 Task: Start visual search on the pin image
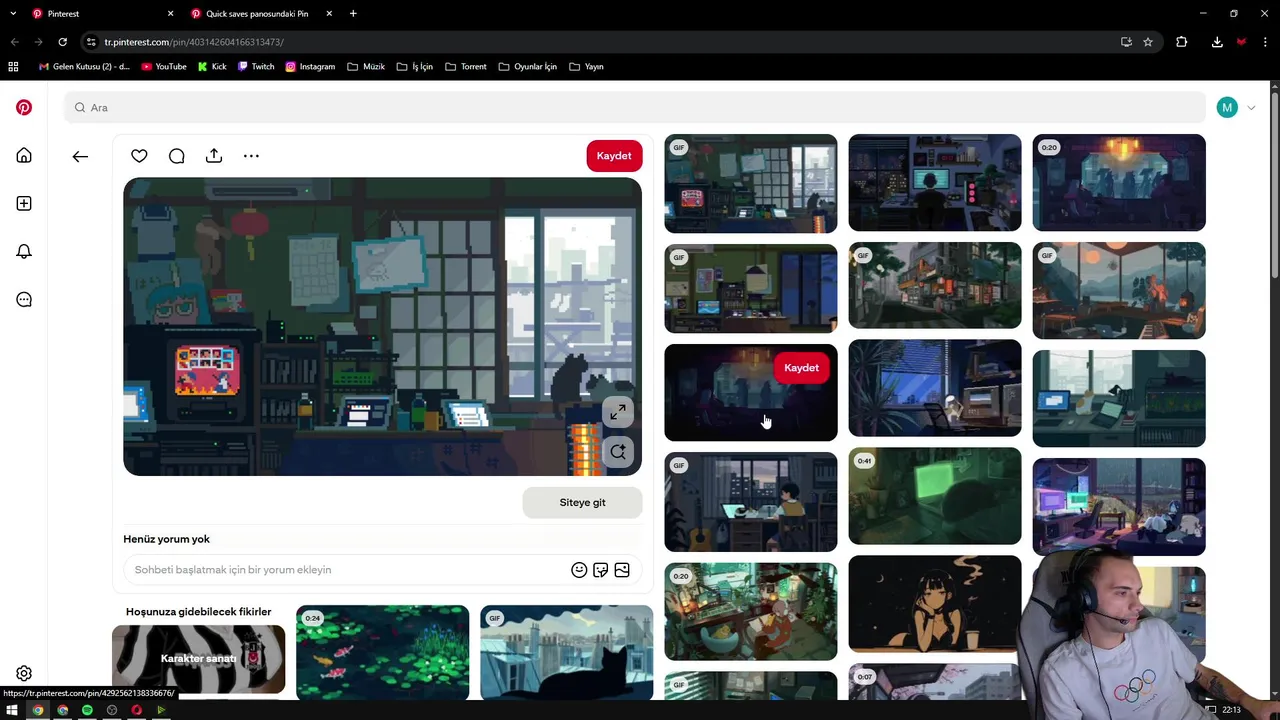tap(618, 452)
